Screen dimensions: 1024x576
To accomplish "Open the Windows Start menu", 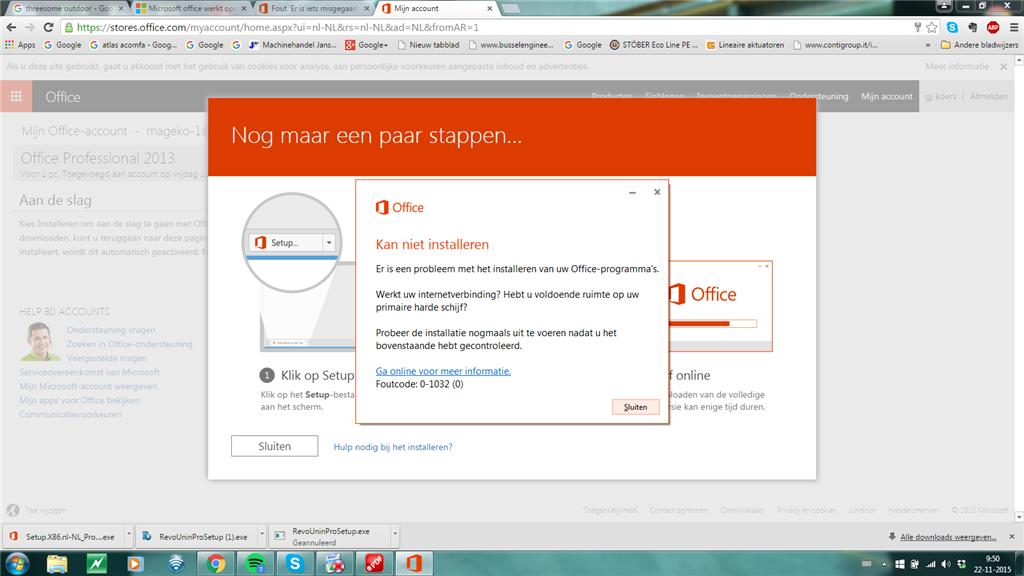I will click(17, 564).
